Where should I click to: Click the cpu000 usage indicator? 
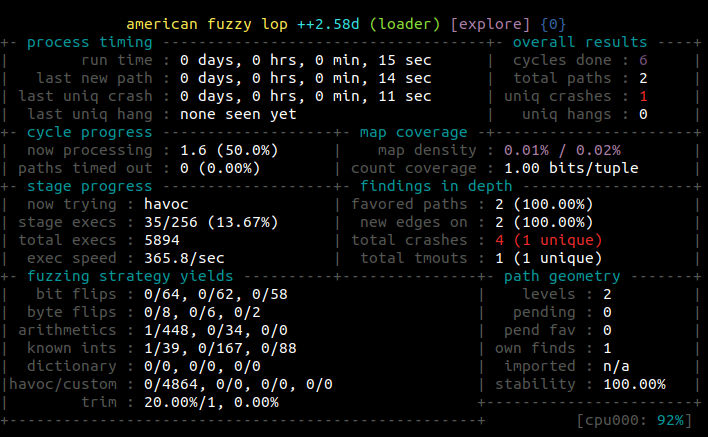tap(635, 420)
